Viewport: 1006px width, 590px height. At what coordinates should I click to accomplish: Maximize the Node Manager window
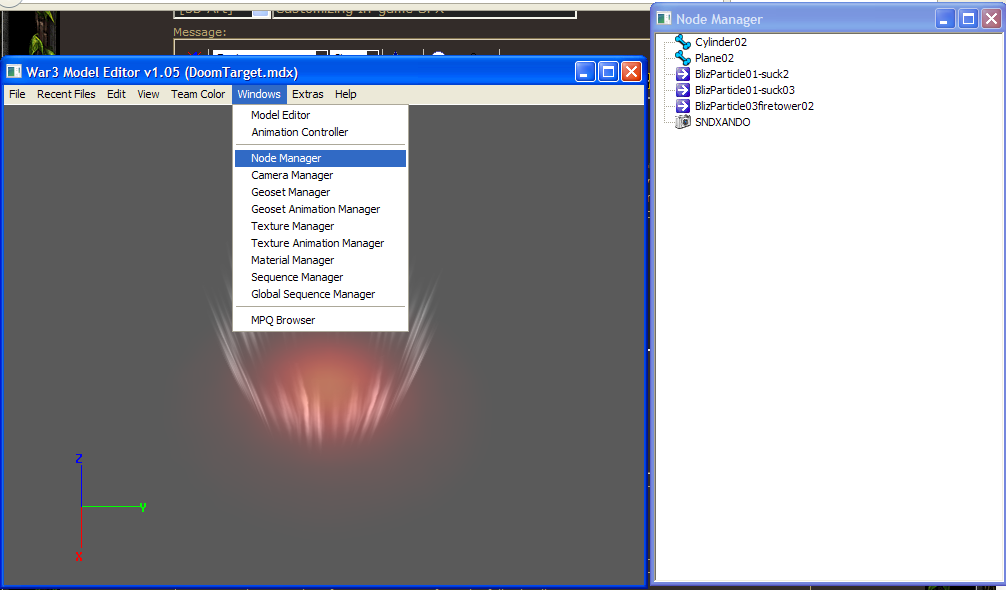tap(968, 19)
